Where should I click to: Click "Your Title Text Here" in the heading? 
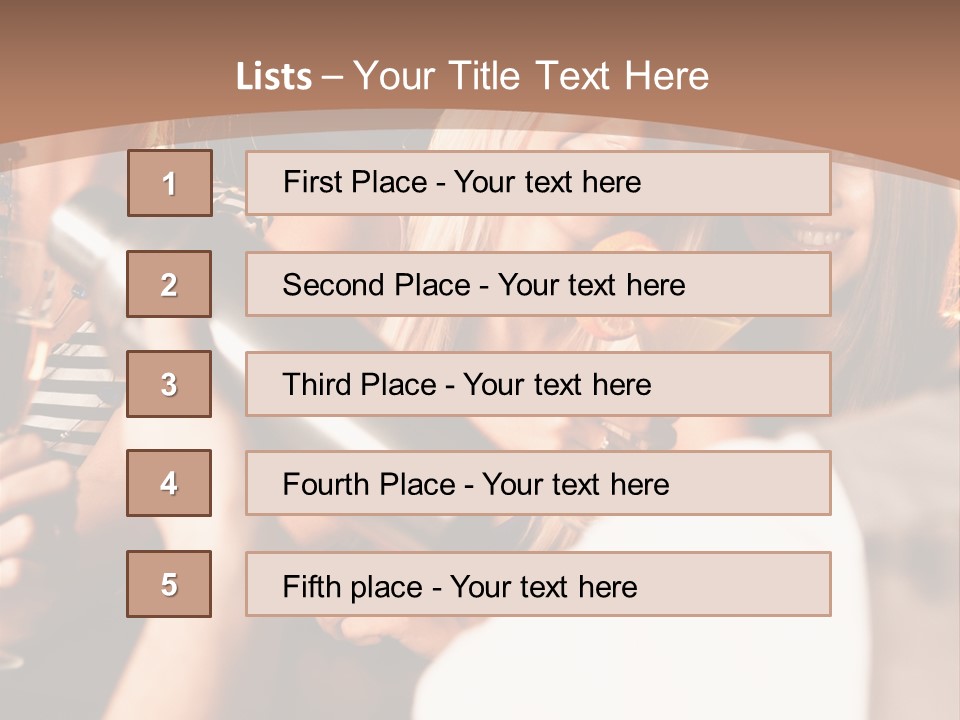(x=531, y=76)
